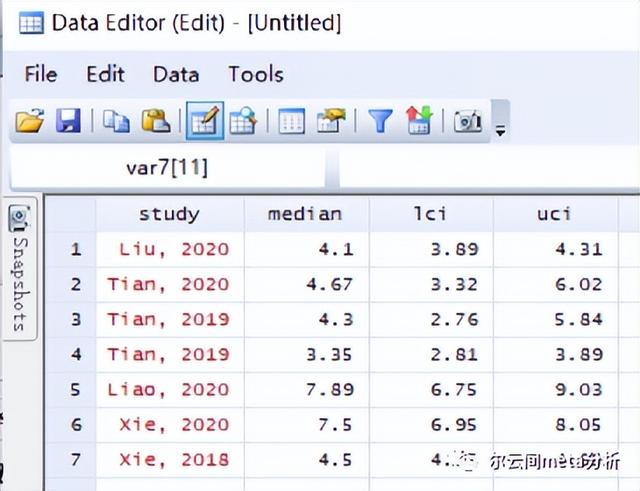Click the Variable Properties icon
This screenshot has height=491, width=640.
[330, 122]
